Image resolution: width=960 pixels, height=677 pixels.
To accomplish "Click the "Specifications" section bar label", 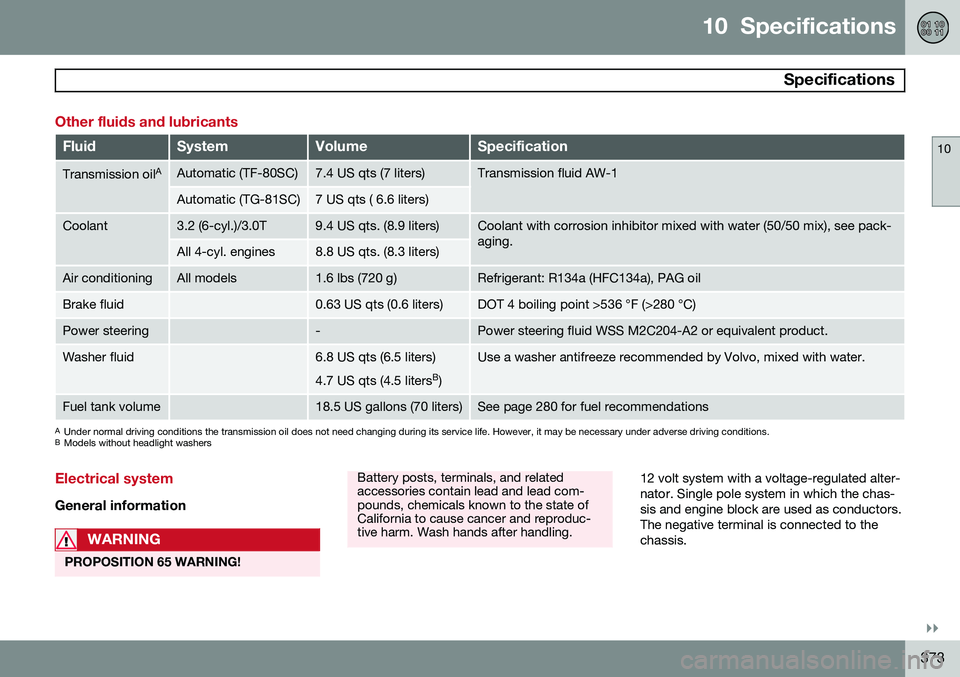I will tap(839, 80).
